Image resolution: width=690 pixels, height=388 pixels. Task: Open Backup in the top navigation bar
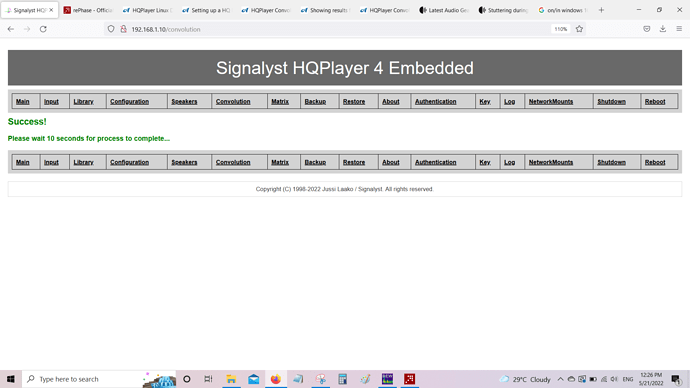pyautogui.click(x=315, y=102)
